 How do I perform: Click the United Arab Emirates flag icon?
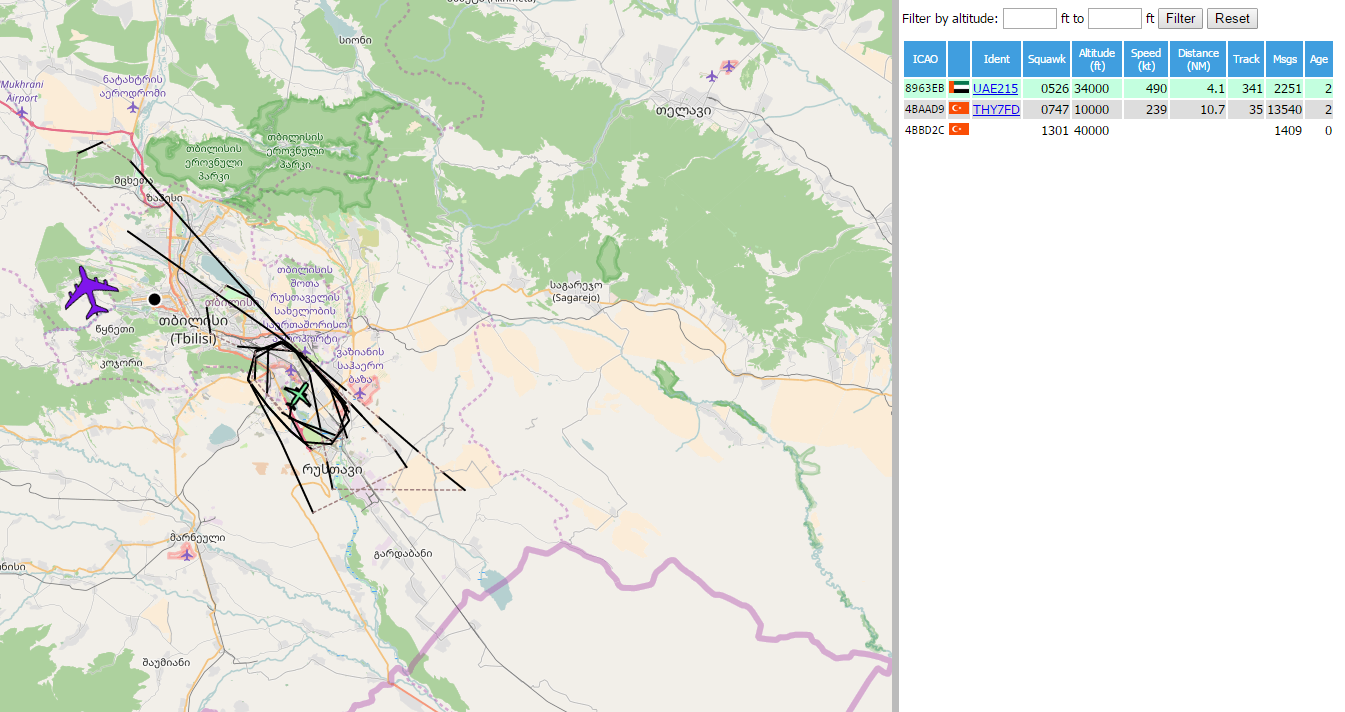(x=959, y=88)
